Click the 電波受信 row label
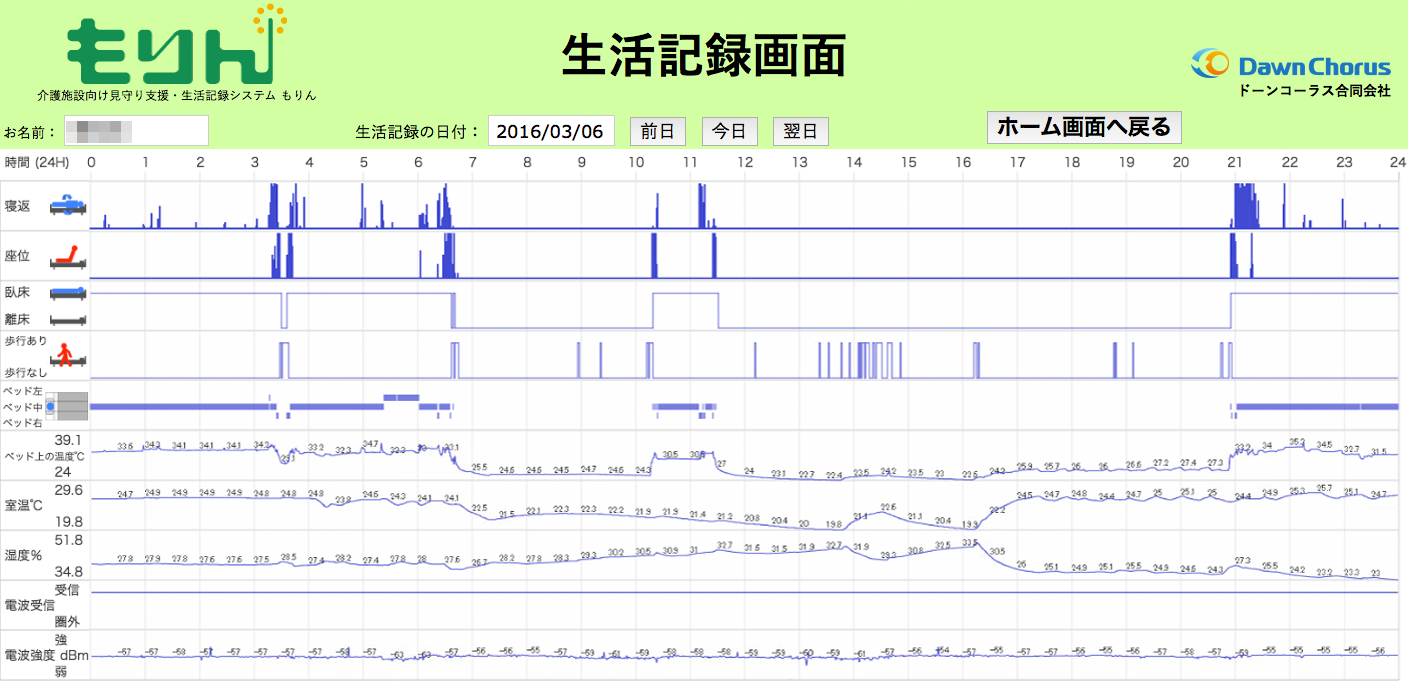Viewport: 1408px width, 681px height. 30,605
